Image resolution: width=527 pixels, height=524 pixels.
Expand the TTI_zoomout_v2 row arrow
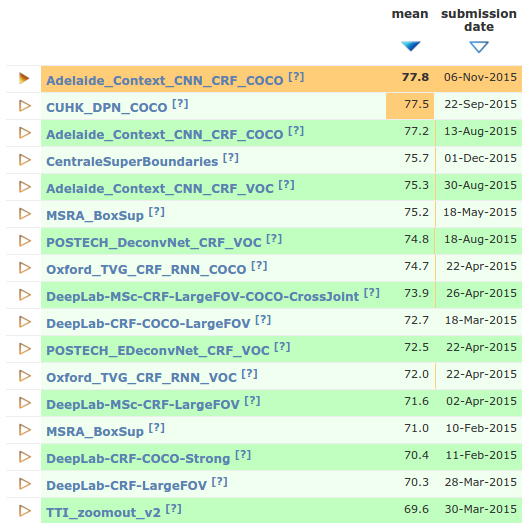click(x=25, y=511)
